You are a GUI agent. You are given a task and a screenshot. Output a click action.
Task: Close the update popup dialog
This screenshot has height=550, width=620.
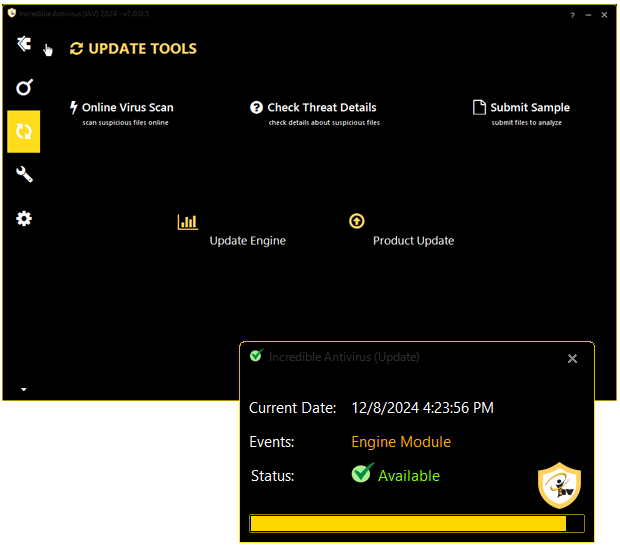[572, 359]
